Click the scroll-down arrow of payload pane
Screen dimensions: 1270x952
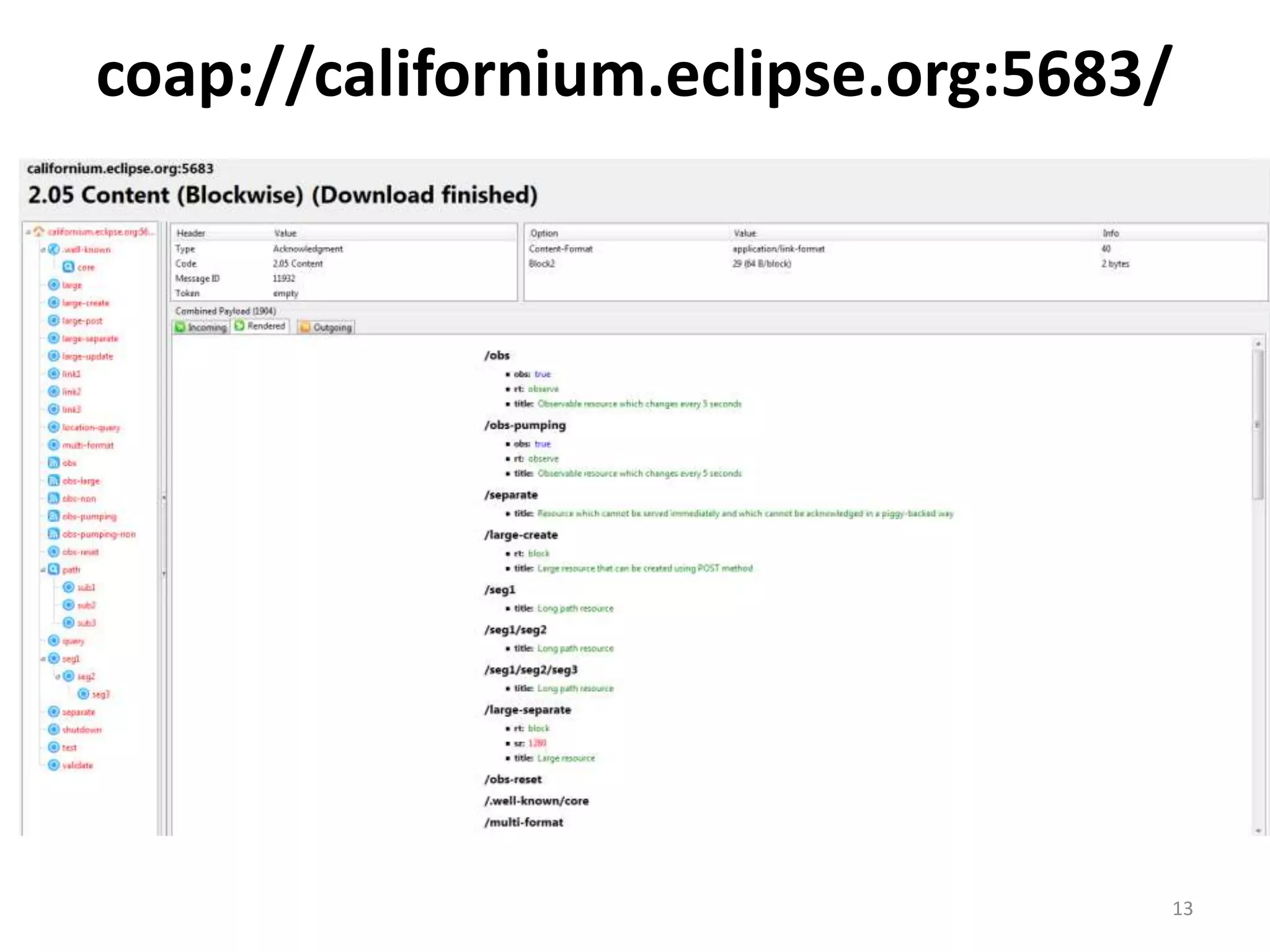(1258, 831)
